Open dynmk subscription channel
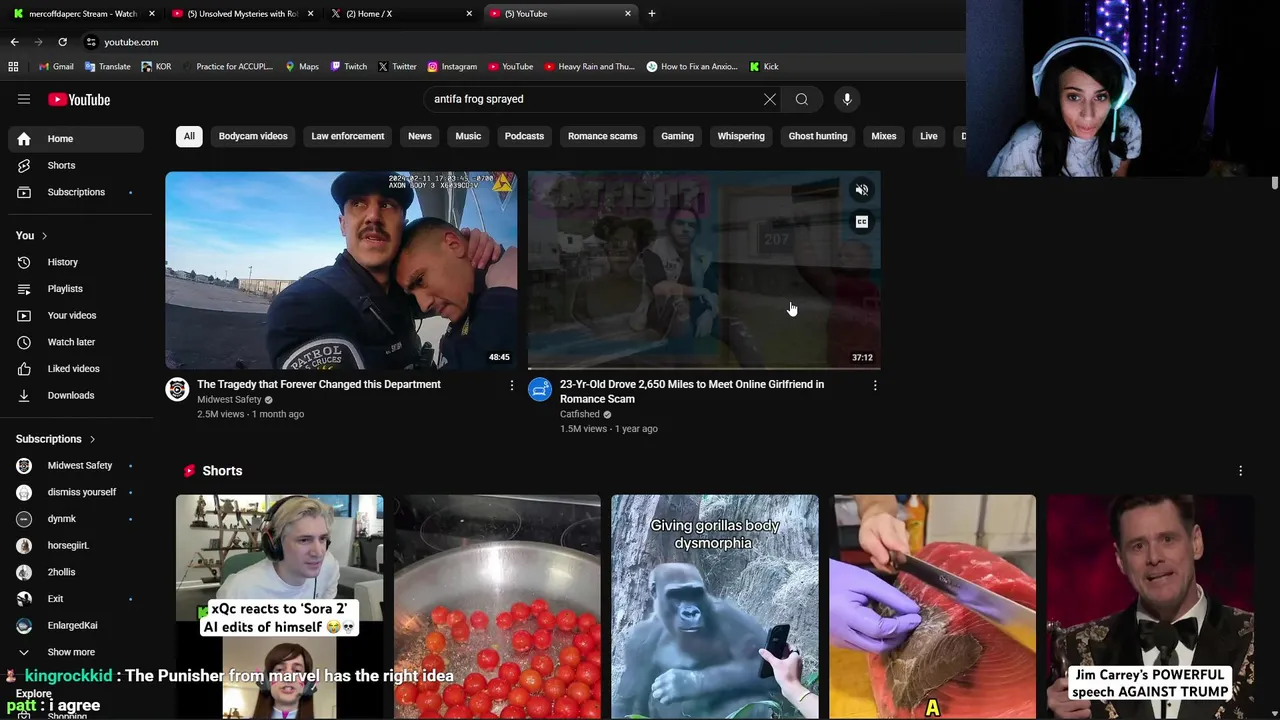1280x720 pixels. [76, 519]
